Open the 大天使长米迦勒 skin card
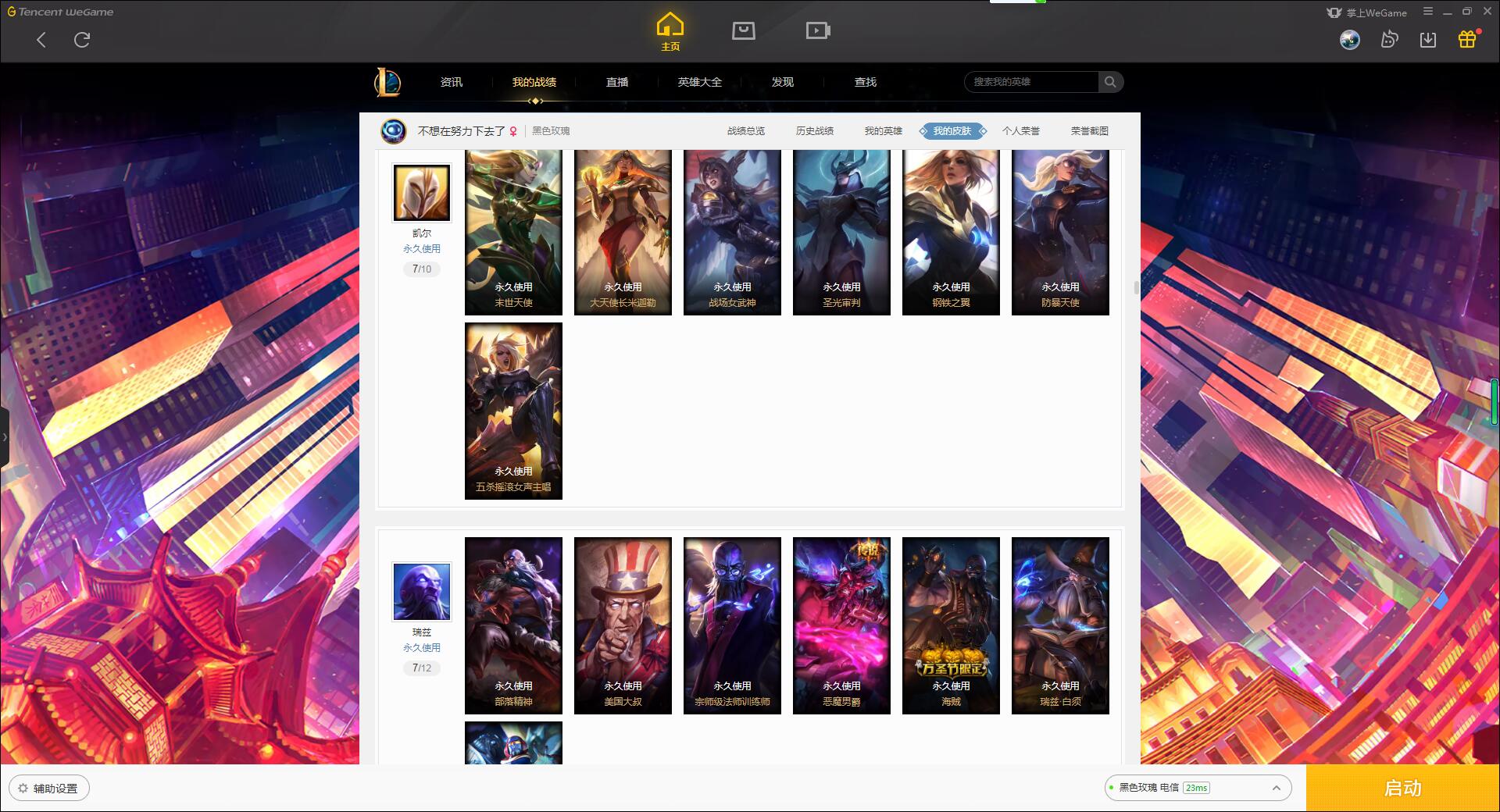Screen dimensions: 1500x812 point(623,233)
